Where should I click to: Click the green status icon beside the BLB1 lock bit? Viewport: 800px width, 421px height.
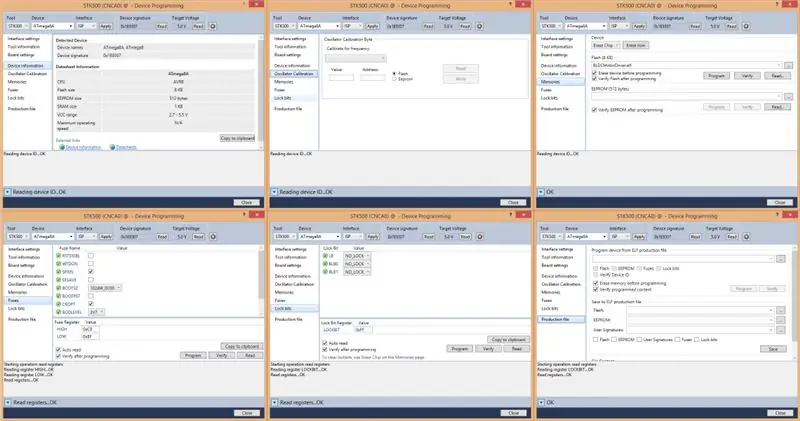325,272
